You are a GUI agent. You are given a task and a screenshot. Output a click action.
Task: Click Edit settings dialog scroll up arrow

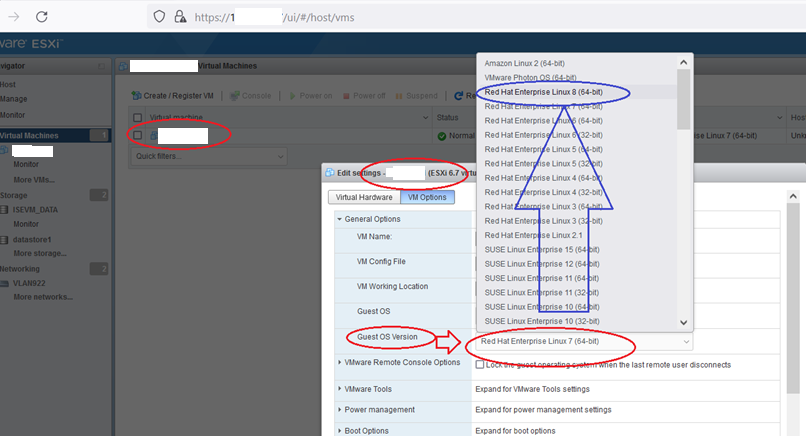[x=793, y=196]
